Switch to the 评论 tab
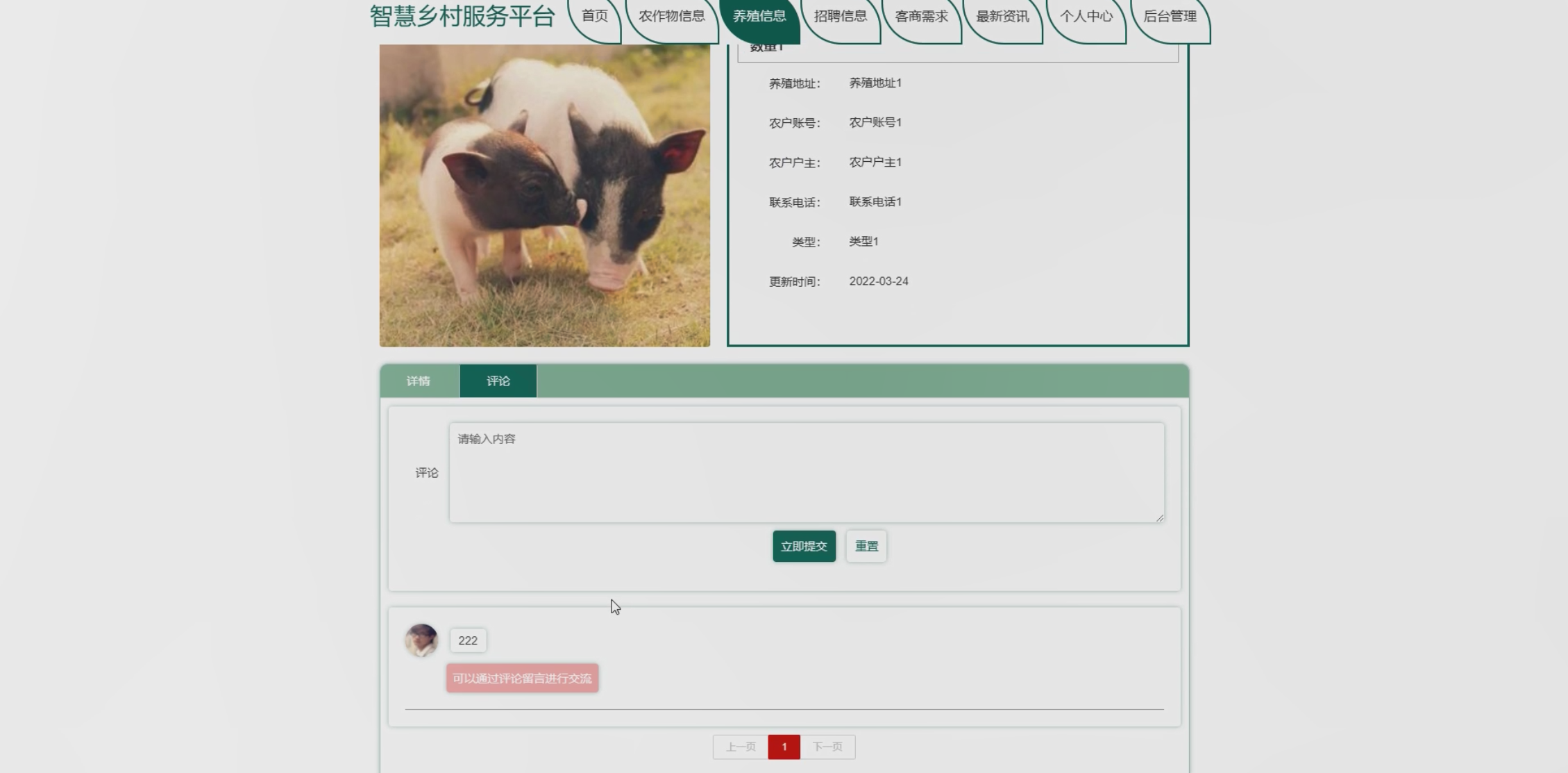This screenshot has height=773, width=1568. pos(498,381)
